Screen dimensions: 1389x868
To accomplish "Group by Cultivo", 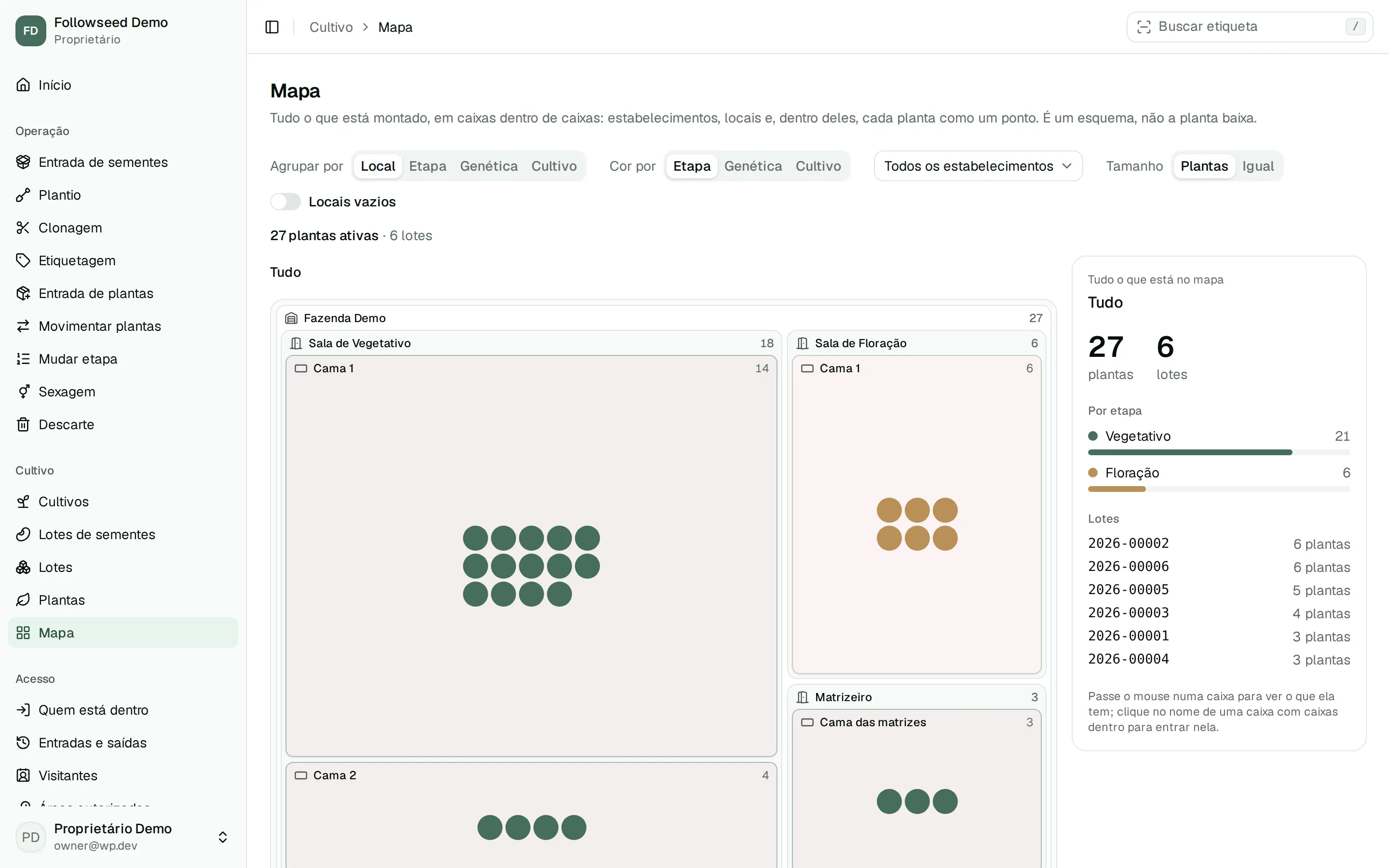I will point(554,166).
